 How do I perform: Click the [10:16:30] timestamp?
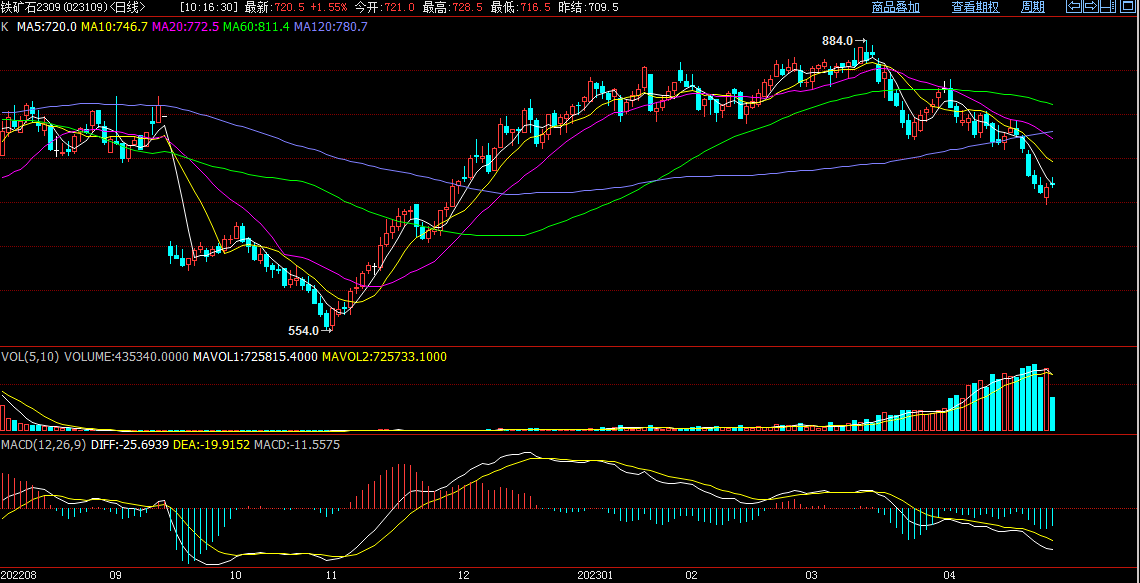pos(209,7)
